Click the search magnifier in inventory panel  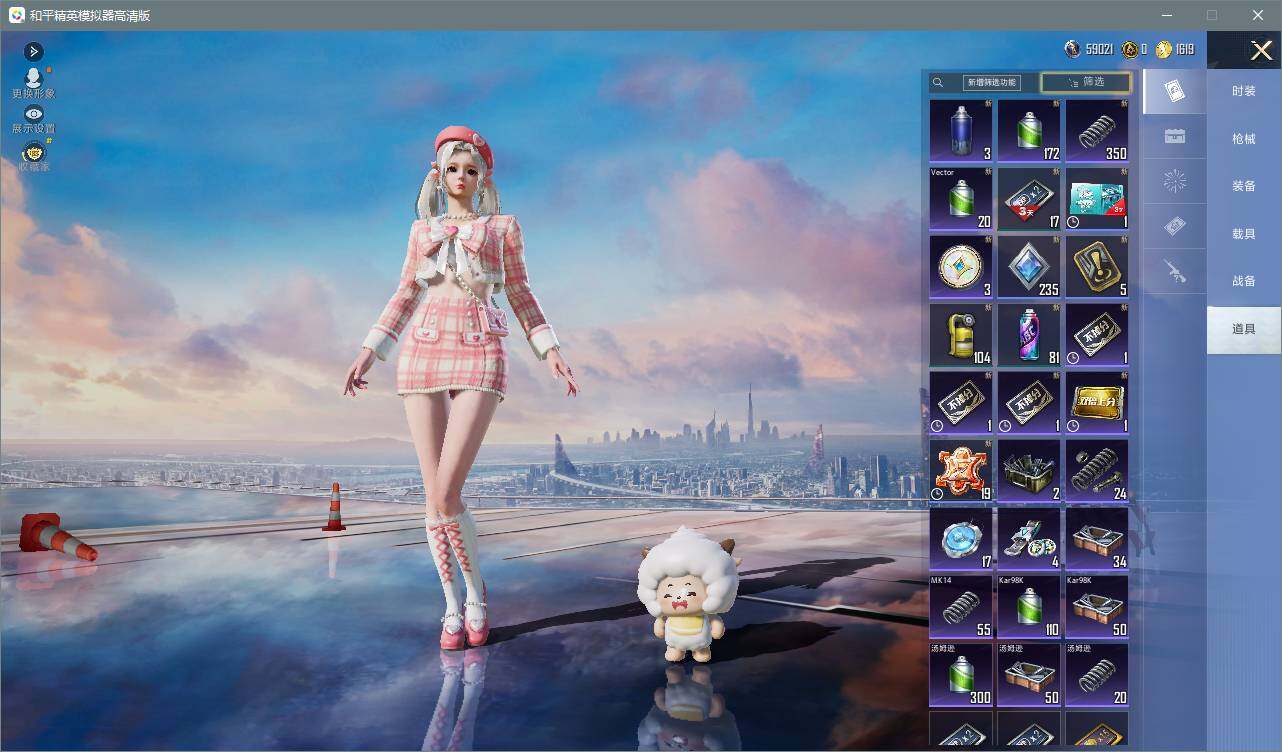938,83
